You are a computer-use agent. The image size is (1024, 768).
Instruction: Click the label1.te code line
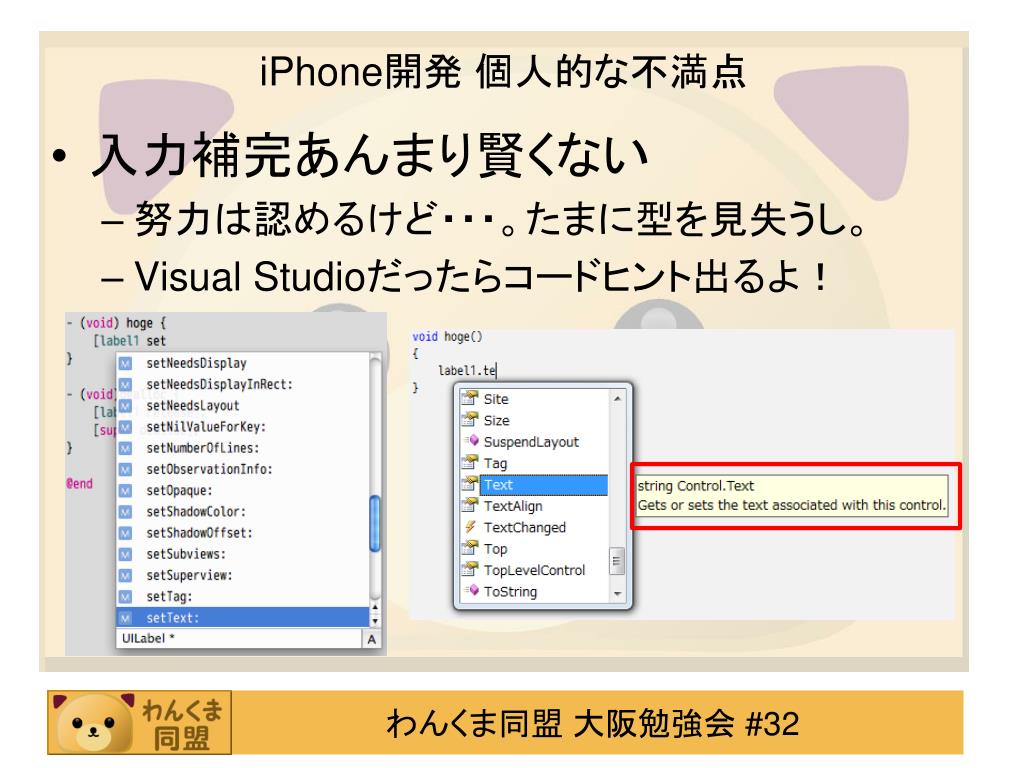point(467,371)
